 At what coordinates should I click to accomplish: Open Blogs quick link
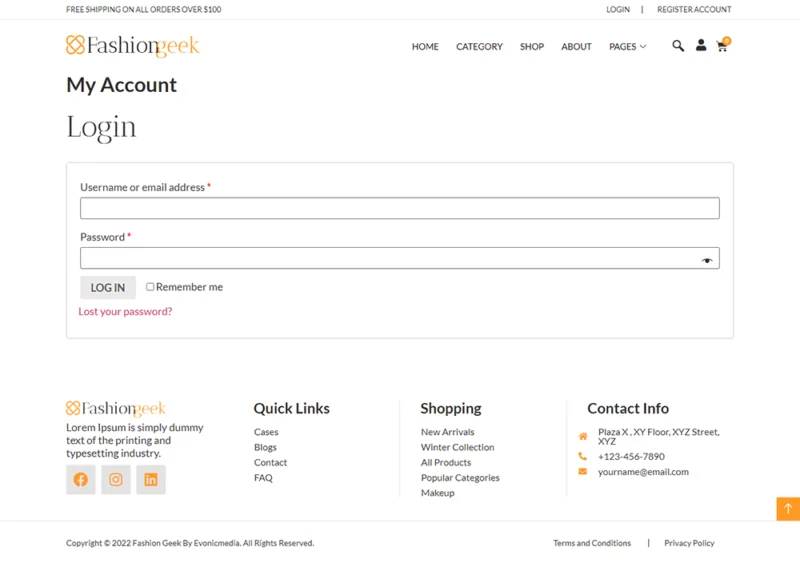[x=265, y=447]
